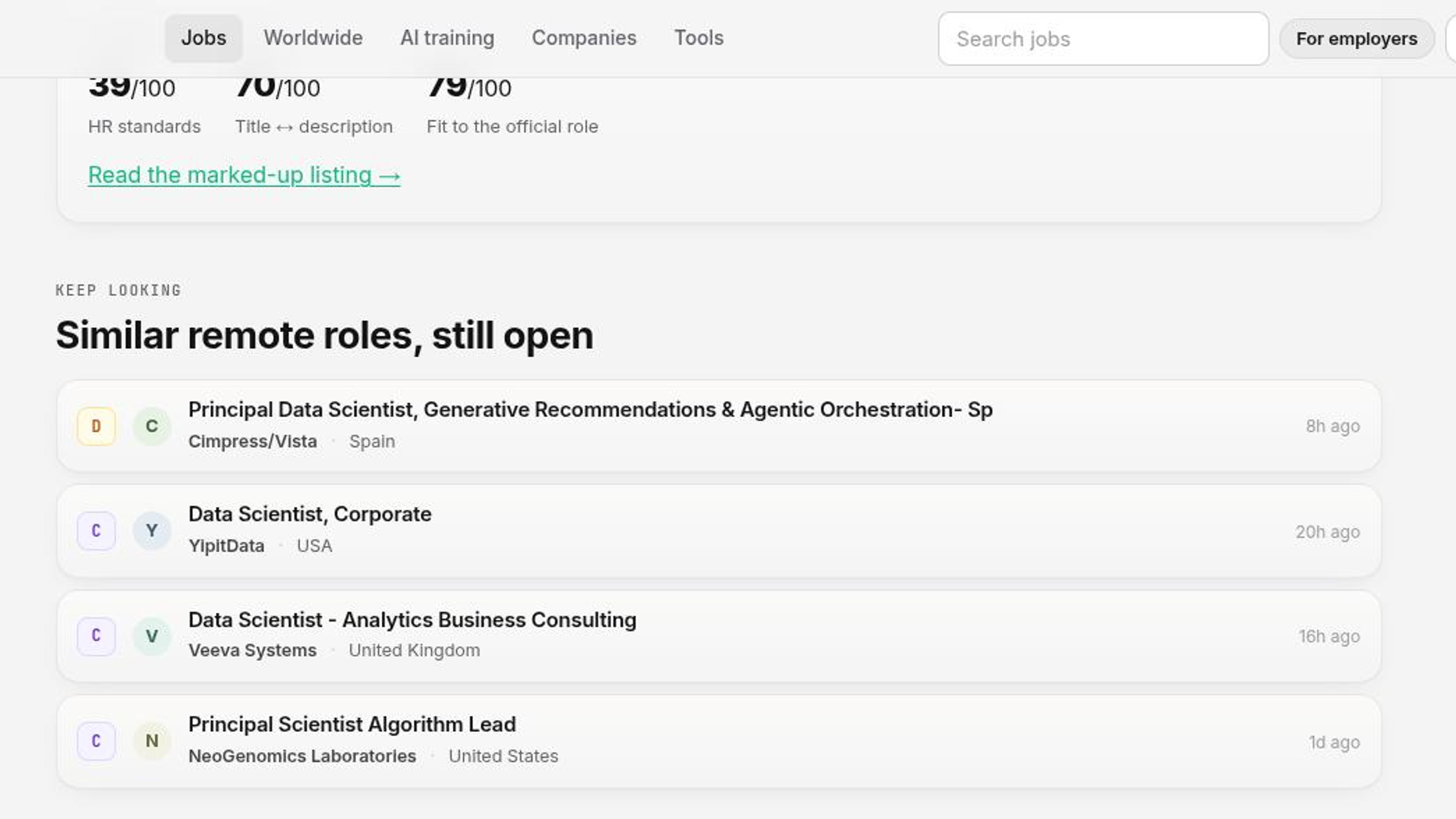Click the C badge on NeoGenomics row

[x=96, y=741]
